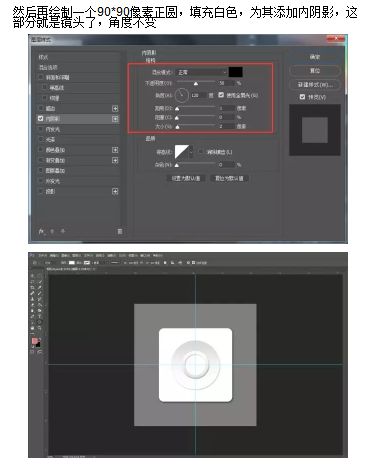Toggle 使用全局光 checkbox
Viewport: 371px width, 458px height.
(x=221, y=95)
